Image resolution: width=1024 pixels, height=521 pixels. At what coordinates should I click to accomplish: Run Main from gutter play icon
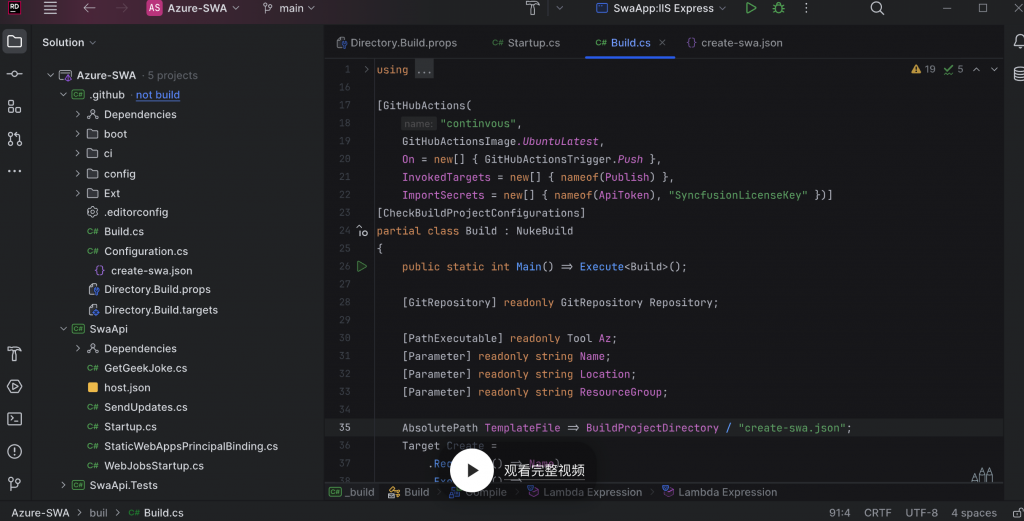click(x=362, y=266)
